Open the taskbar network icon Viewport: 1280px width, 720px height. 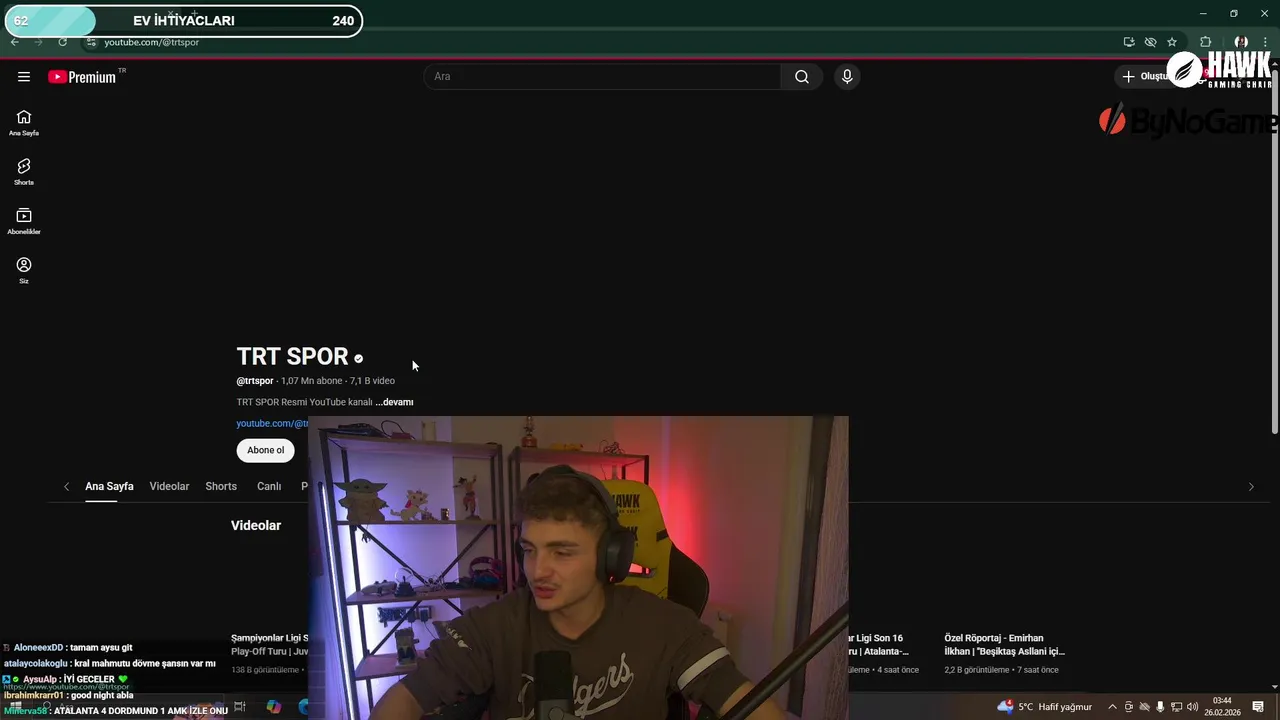pyautogui.click(x=1176, y=707)
